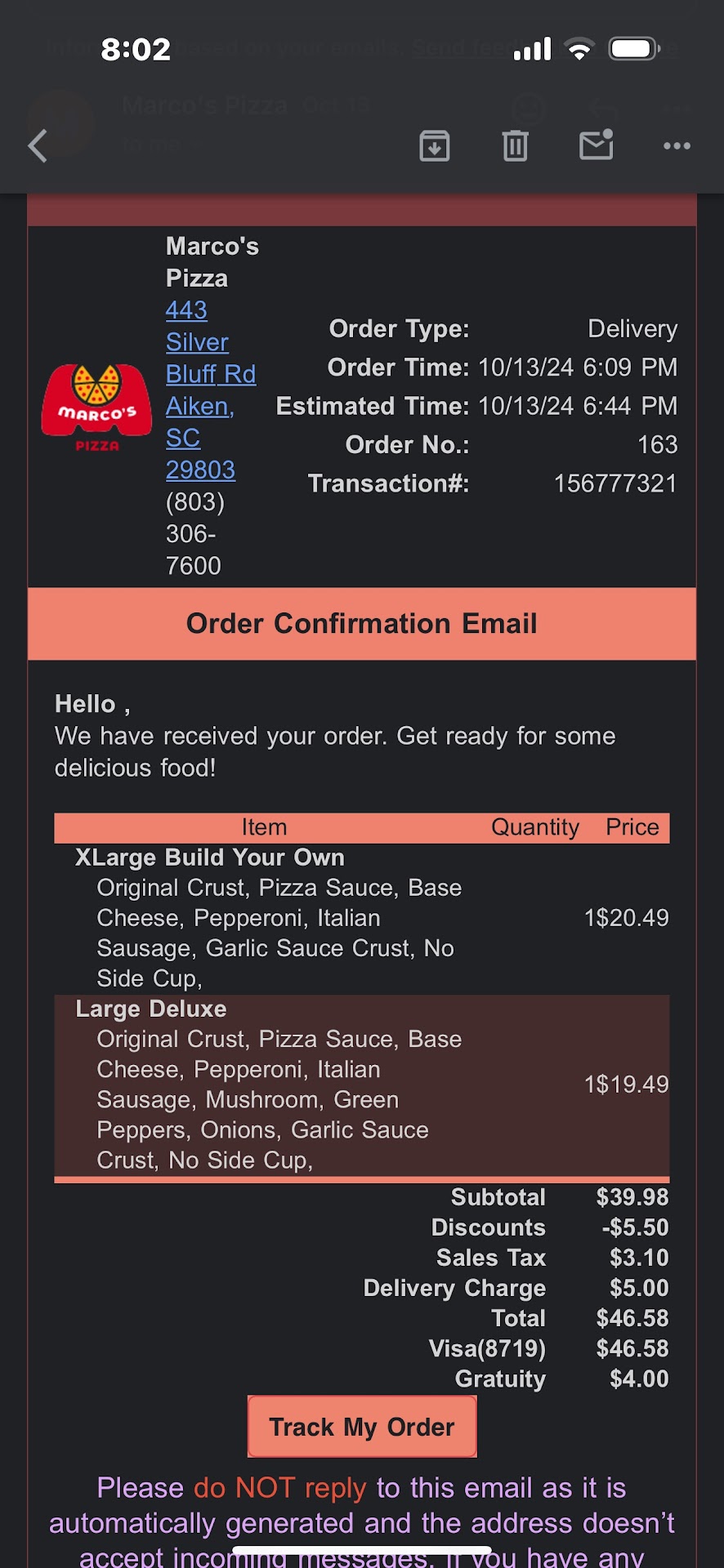Go back using the left chevron
The height and width of the screenshot is (1568, 724).
tap(38, 147)
